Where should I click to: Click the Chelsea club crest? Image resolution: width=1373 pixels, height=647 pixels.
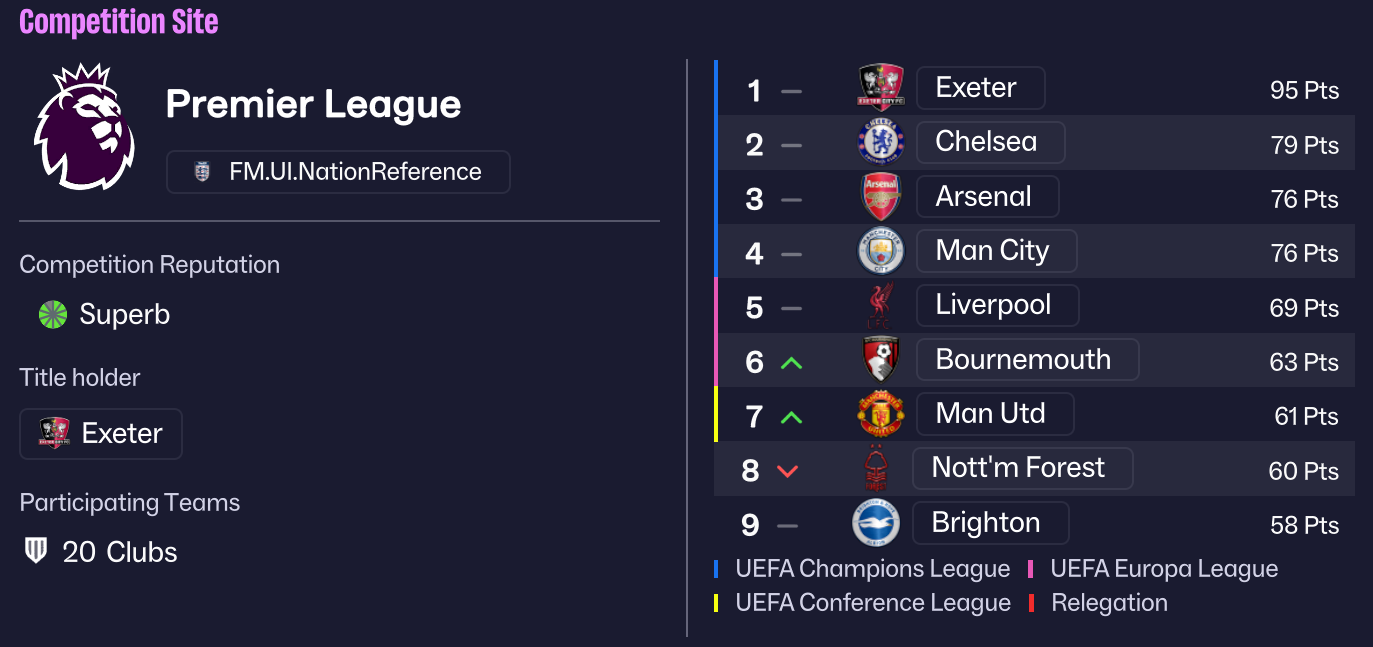point(881,143)
